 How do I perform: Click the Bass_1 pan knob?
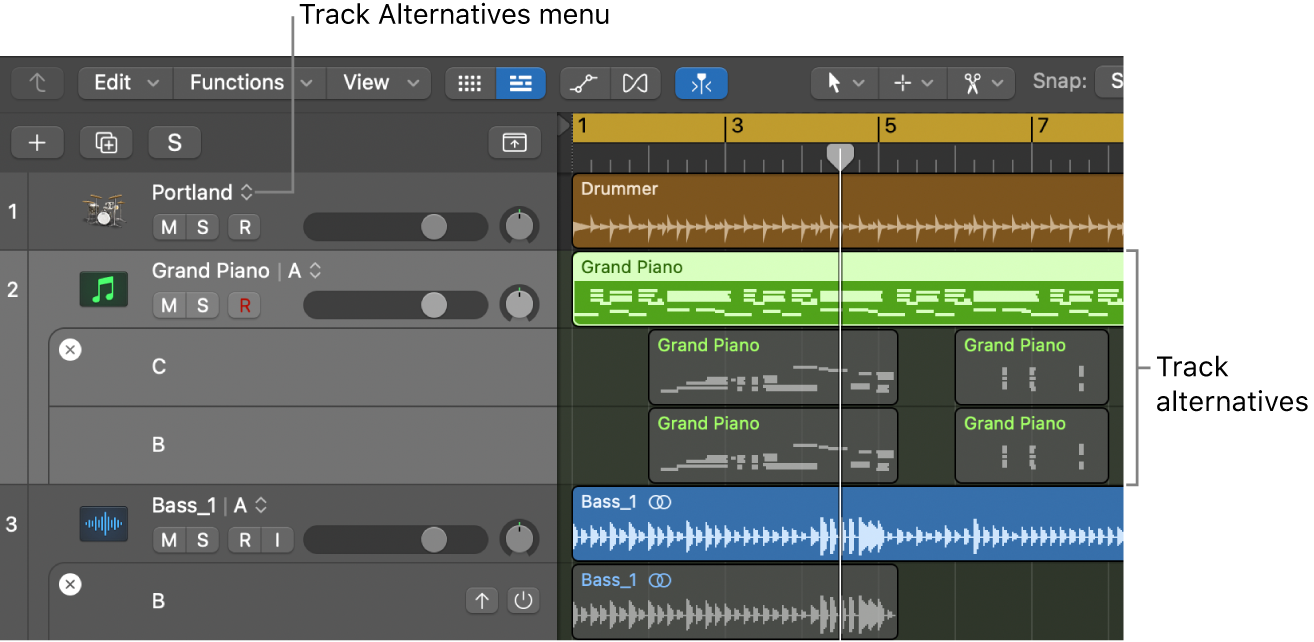519,540
